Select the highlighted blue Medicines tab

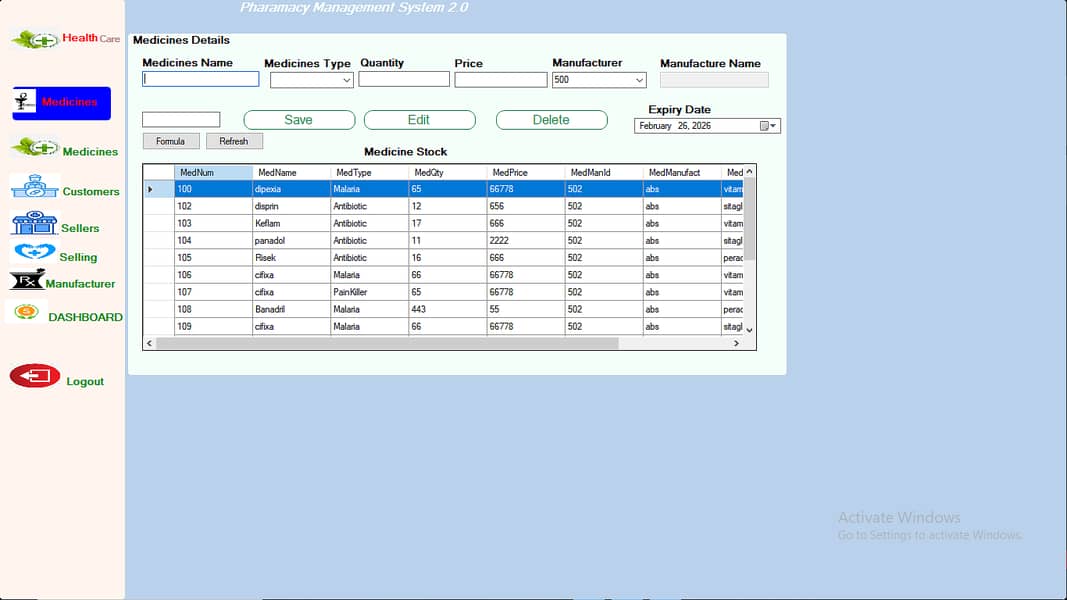[61, 103]
